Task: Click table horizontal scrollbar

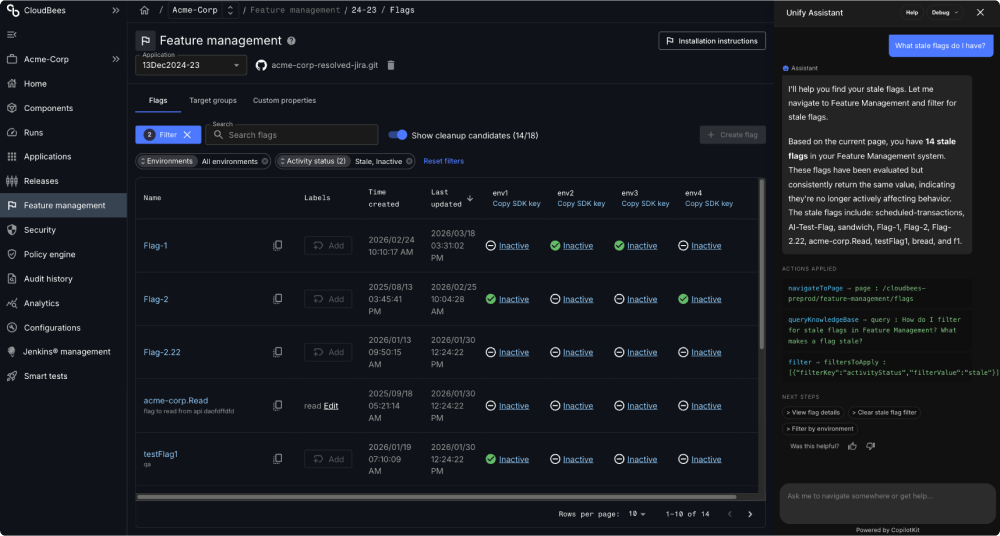Action: tap(437, 496)
